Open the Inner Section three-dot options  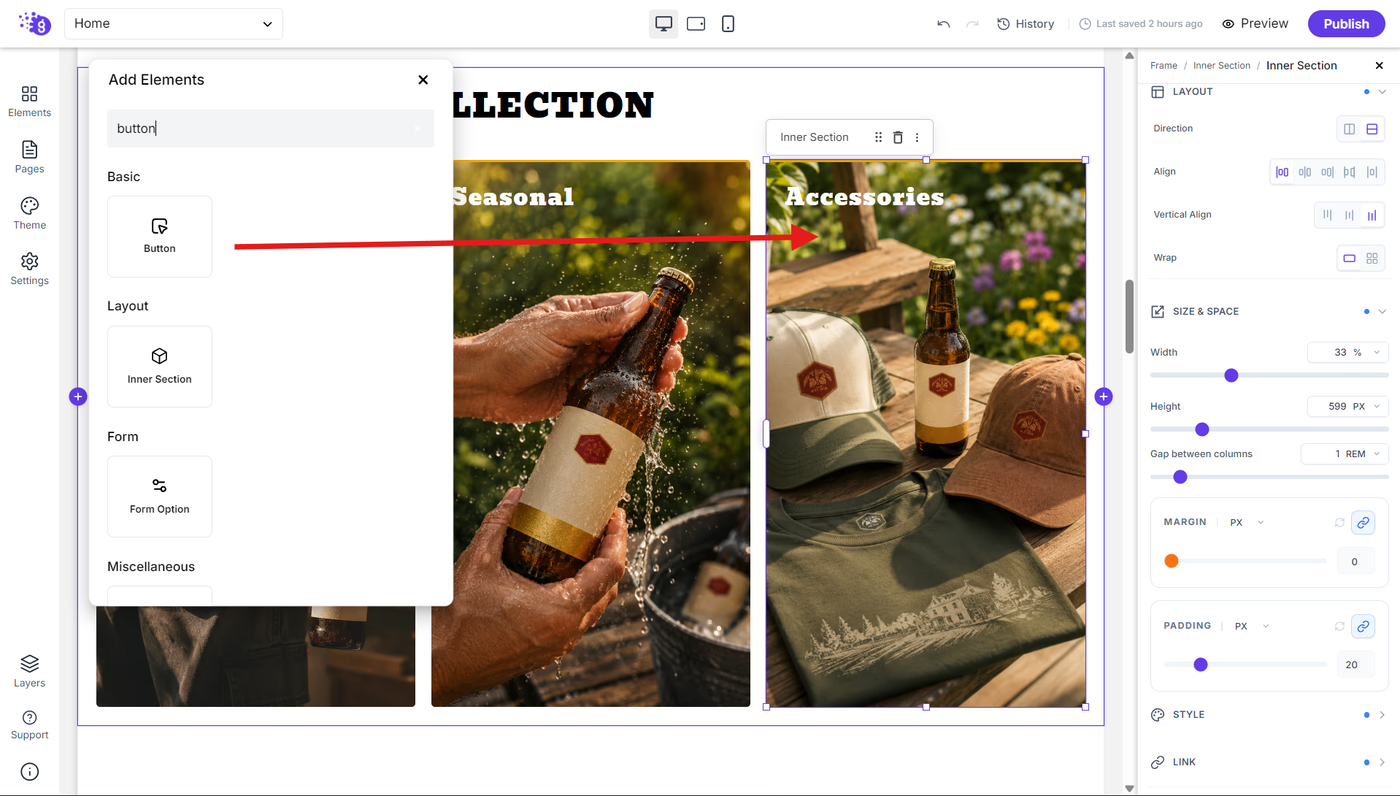click(x=917, y=138)
